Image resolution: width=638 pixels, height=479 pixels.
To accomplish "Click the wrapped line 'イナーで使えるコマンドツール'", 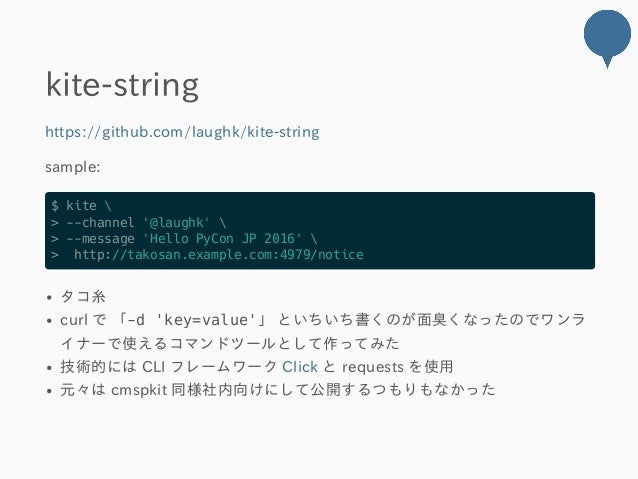I will pyautogui.click(x=168, y=343).
